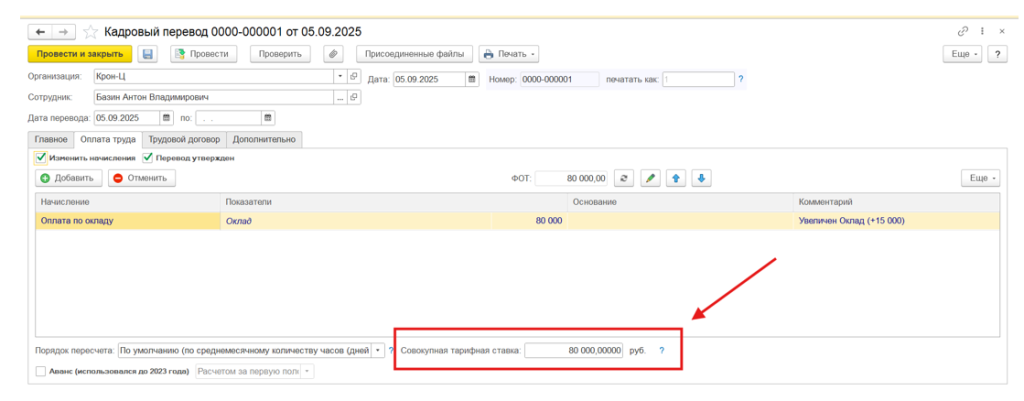1024x401 pixels.
Task: Click into the Сотрудник field
Action: click(214, 97)
